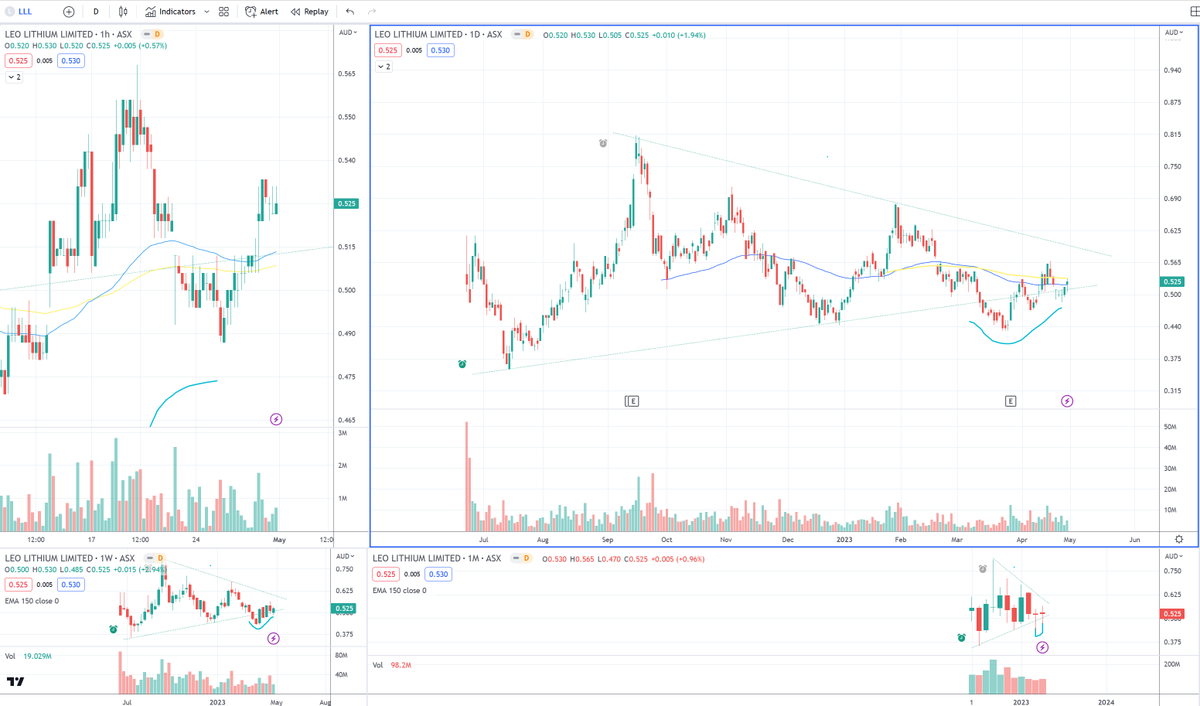1200x706 pixels.
Task: Click the redo arrow
Action: tap(372, 12)
